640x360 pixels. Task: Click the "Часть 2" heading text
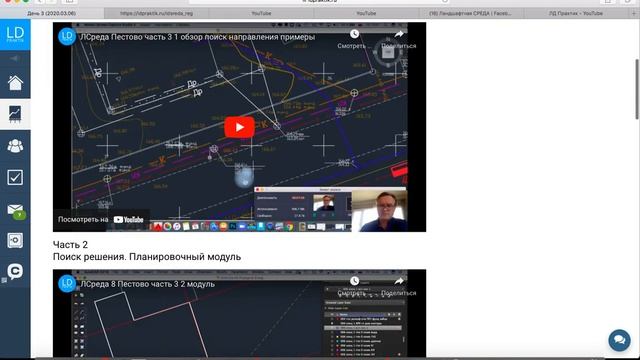(70, 244)
